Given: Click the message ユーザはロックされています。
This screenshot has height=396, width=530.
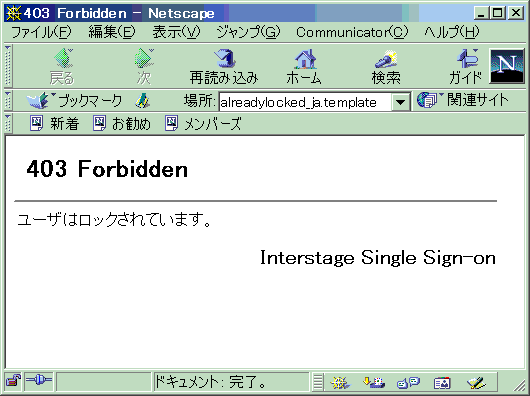Looking at the screenshot, I should [x=114, y=220].
